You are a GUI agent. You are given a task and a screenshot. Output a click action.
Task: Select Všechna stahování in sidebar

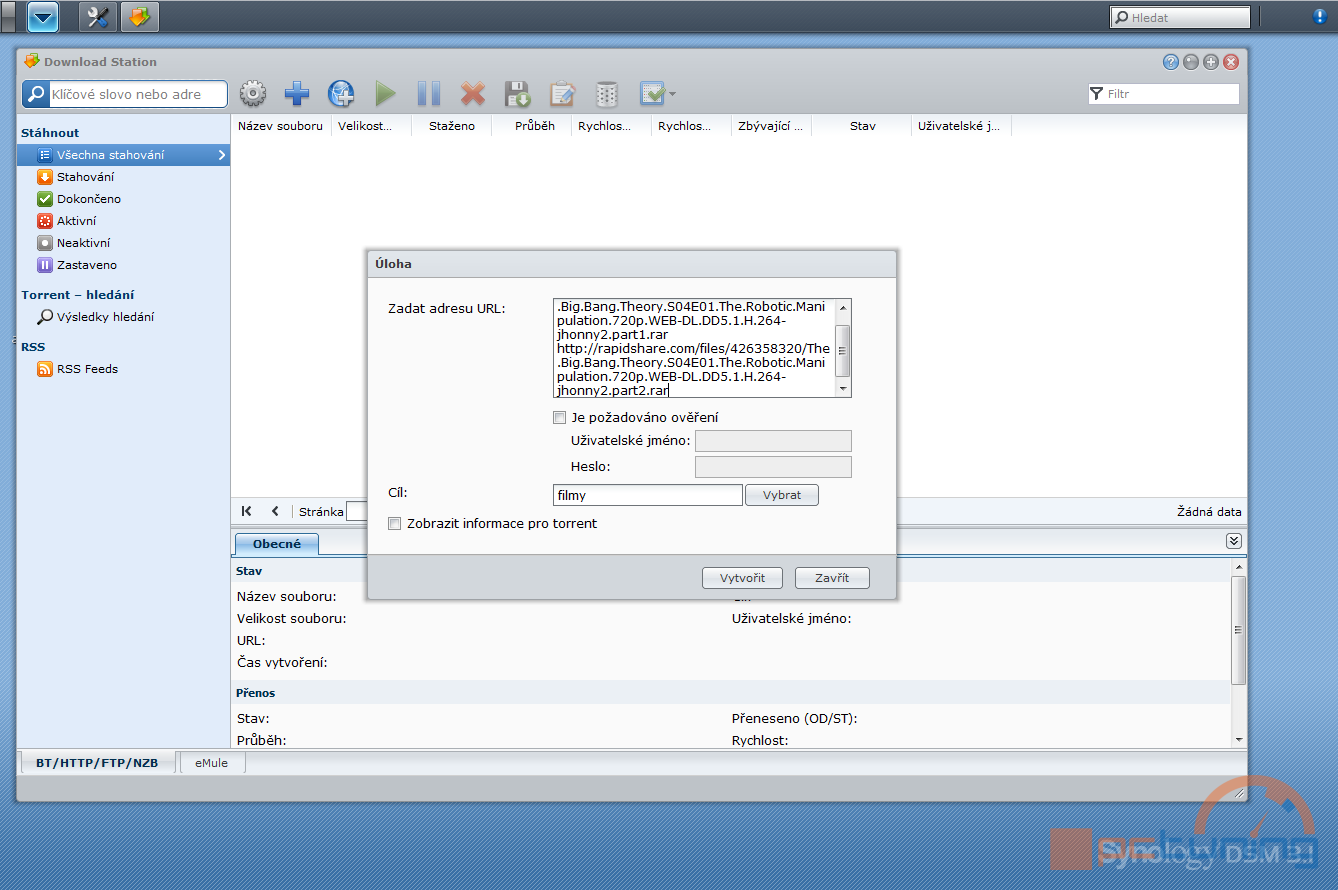click(x=123, y=155)
